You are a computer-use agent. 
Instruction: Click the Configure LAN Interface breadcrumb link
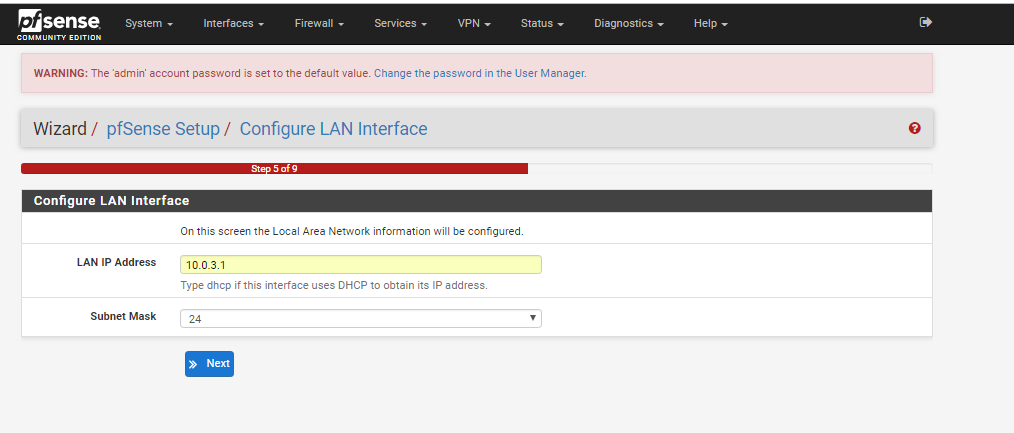(333, 129)
